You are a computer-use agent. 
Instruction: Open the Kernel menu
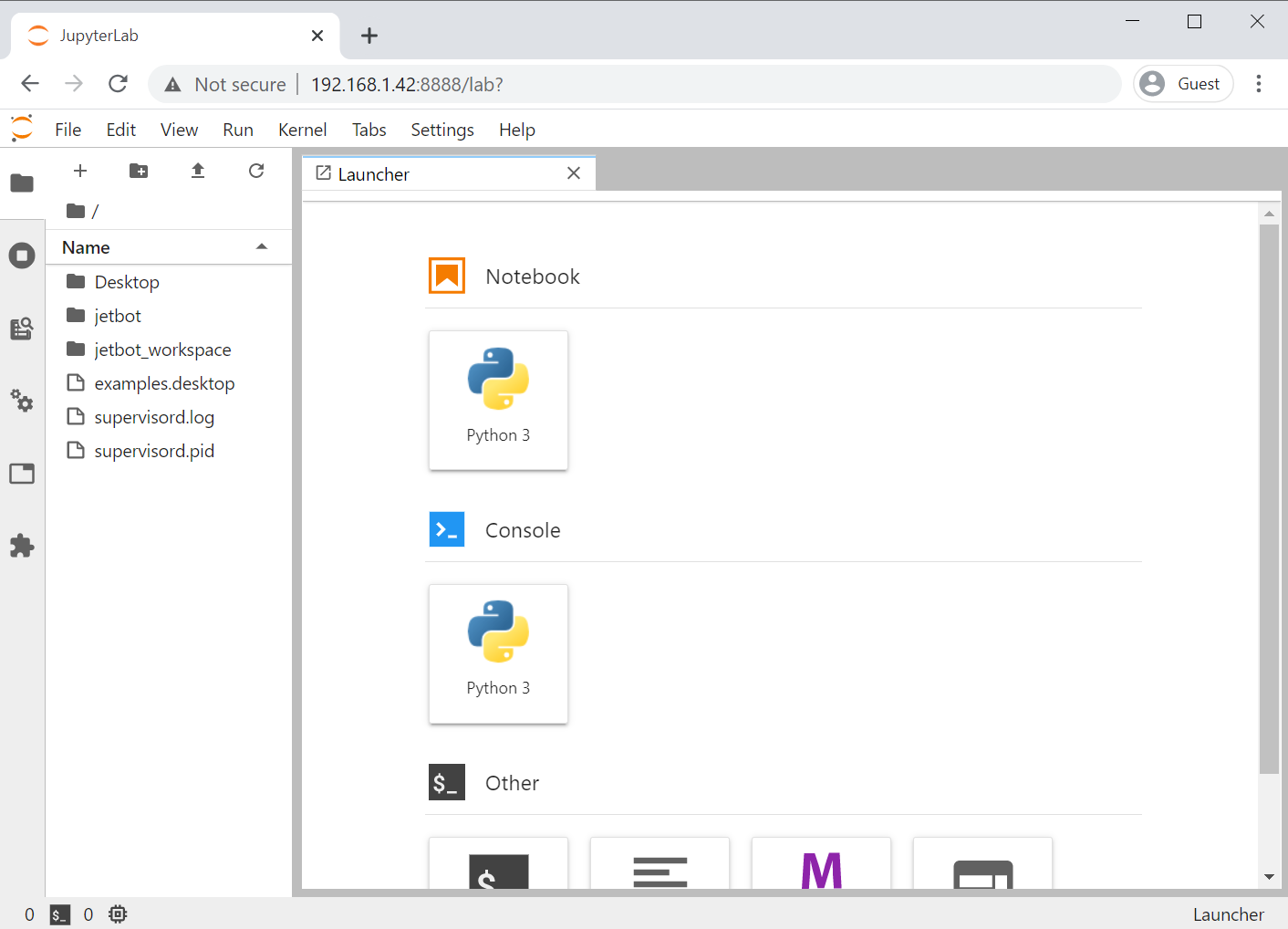click(303, 130)
